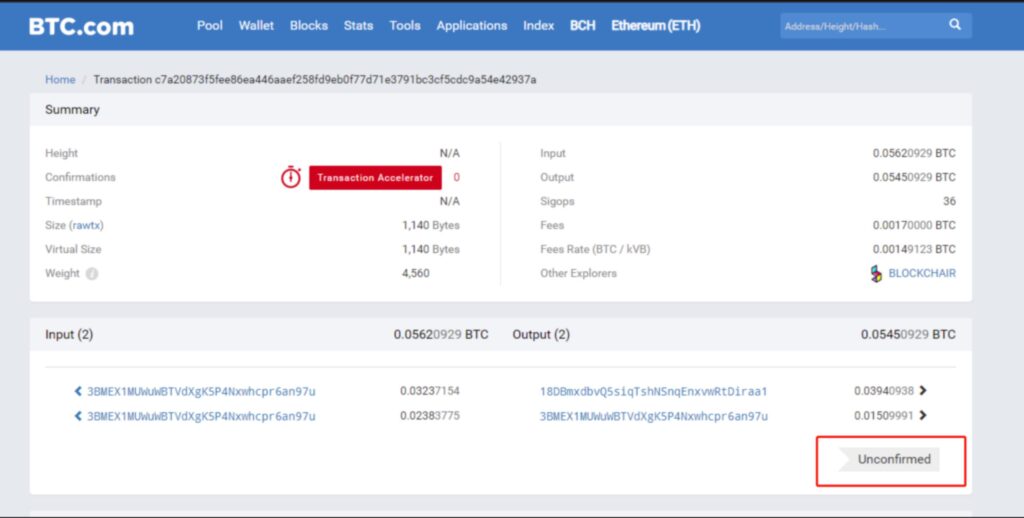Click the Blockchair logo icon
This screenshot has height=518, width=1024.
876,274
